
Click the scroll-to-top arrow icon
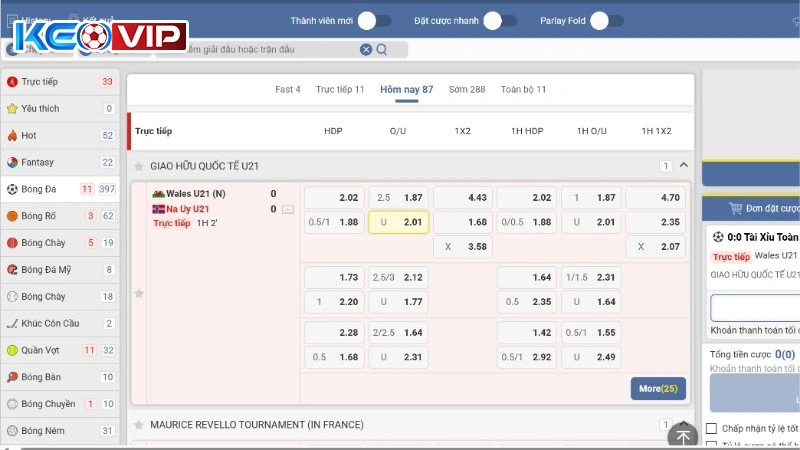(x=684, y=435)
